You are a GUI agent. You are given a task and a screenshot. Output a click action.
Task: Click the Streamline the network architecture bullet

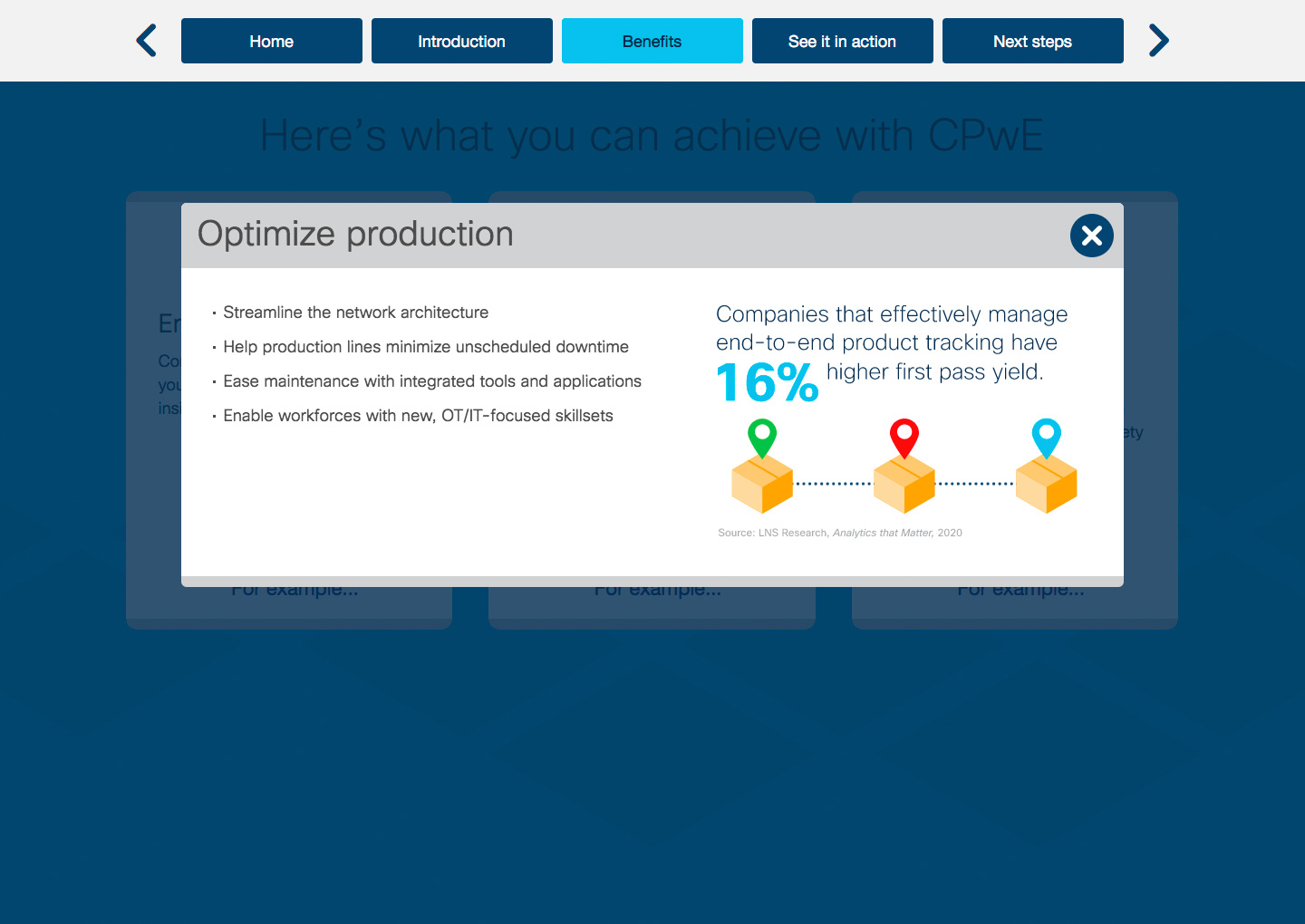click(355, 313)
